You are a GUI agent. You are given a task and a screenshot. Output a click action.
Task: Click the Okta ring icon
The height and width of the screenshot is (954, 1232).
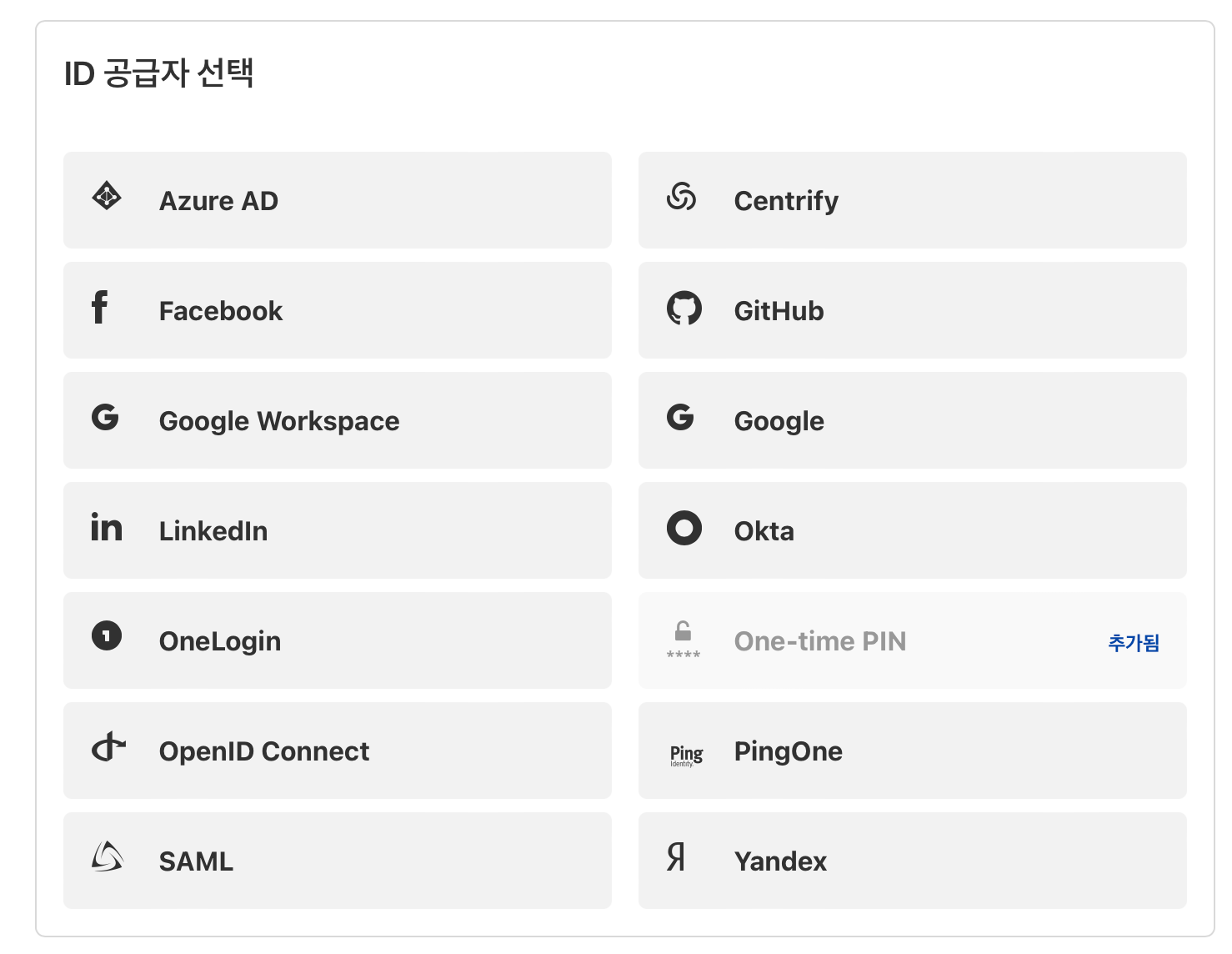(x=684, y=528)
